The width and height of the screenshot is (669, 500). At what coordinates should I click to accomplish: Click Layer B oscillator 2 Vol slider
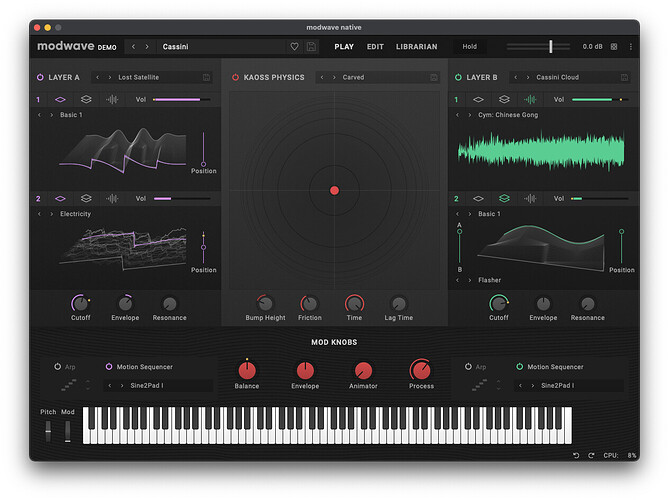pos(600,198)
